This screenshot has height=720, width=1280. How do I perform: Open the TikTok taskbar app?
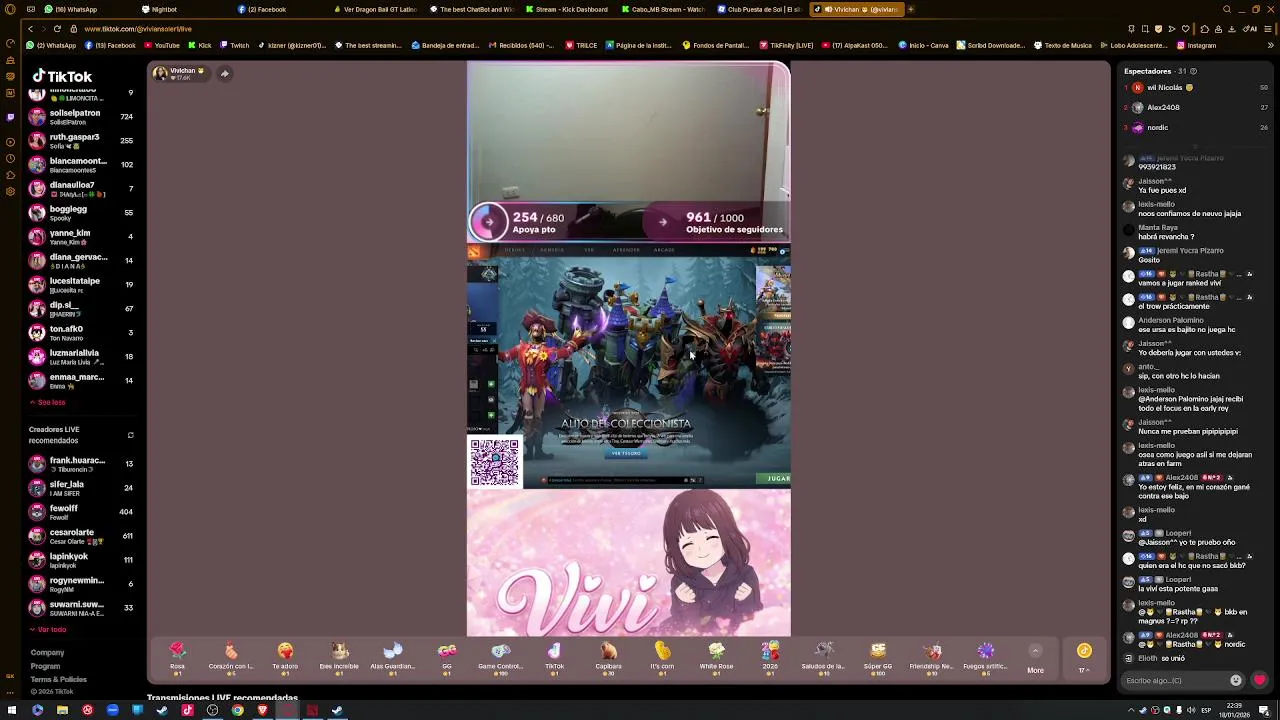click(187, 710)
